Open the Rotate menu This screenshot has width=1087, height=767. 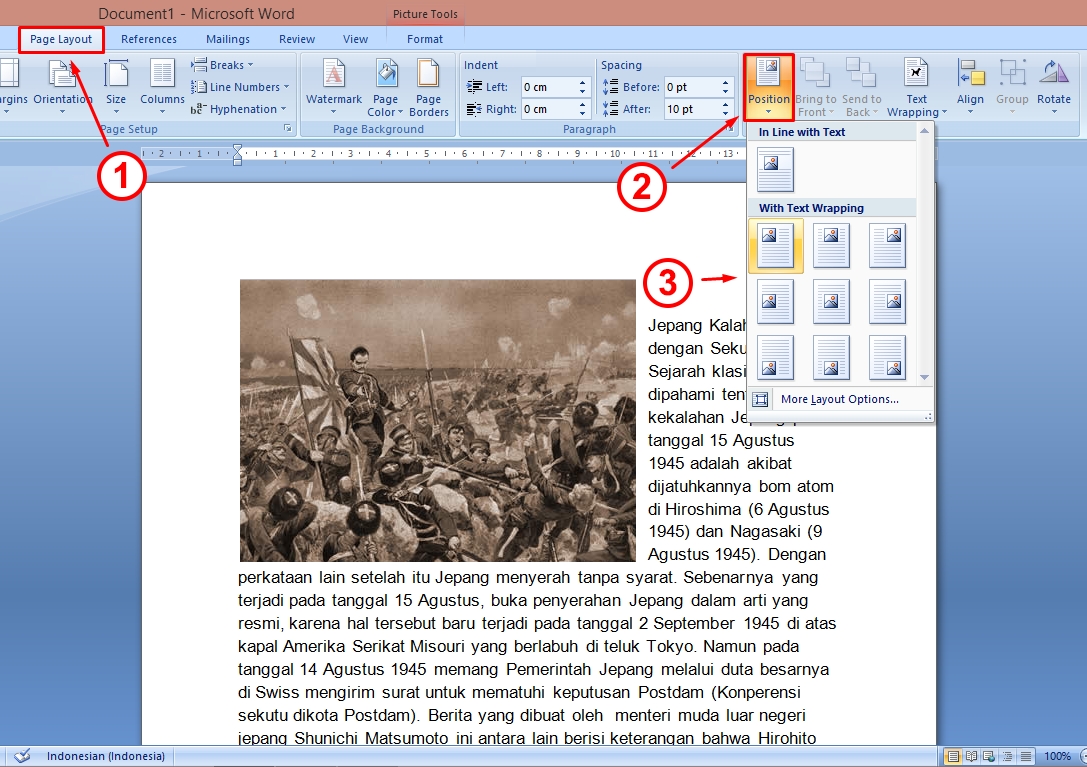(1054, 86)
